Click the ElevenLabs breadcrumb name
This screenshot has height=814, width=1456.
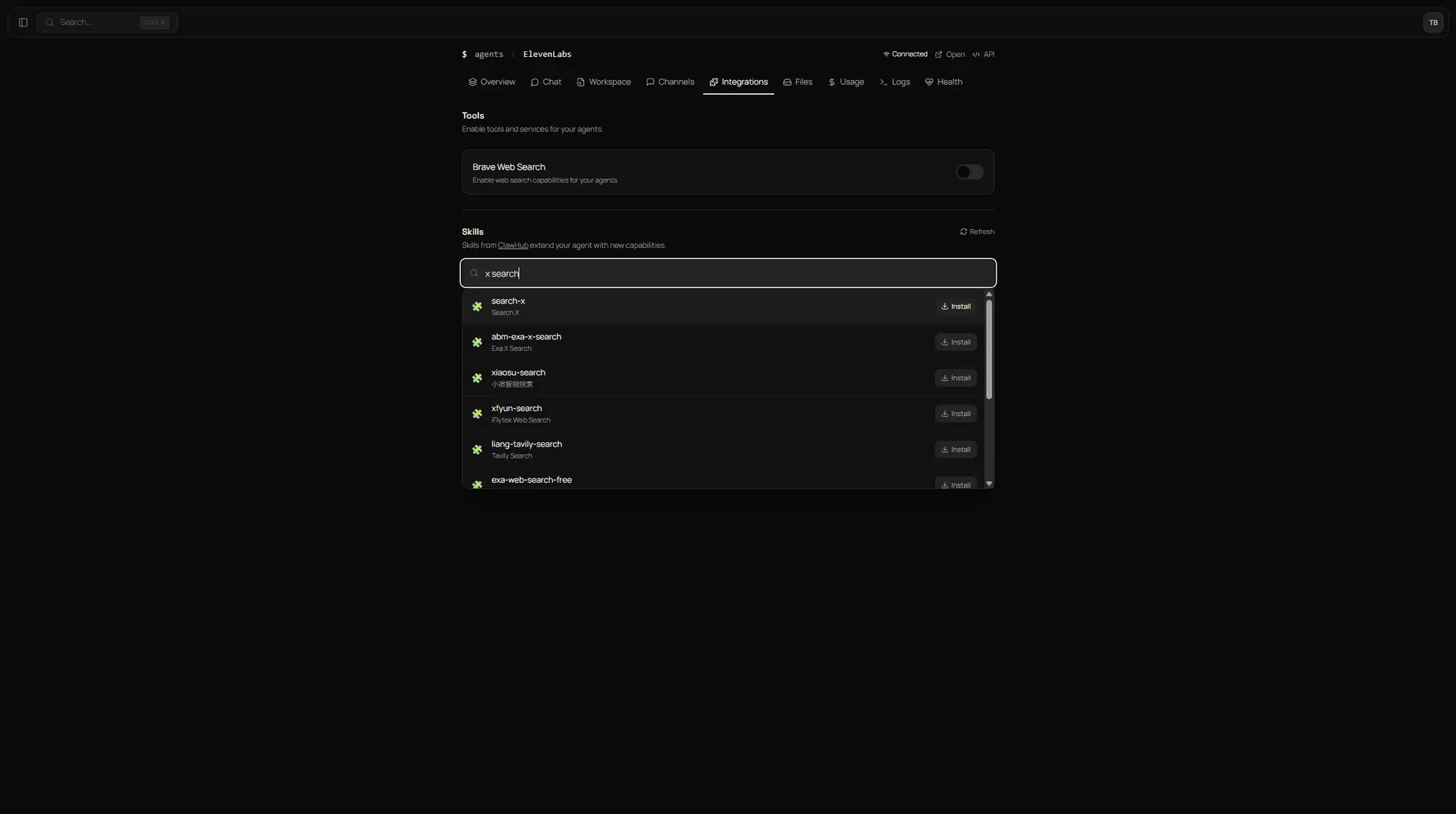[547, 54]
